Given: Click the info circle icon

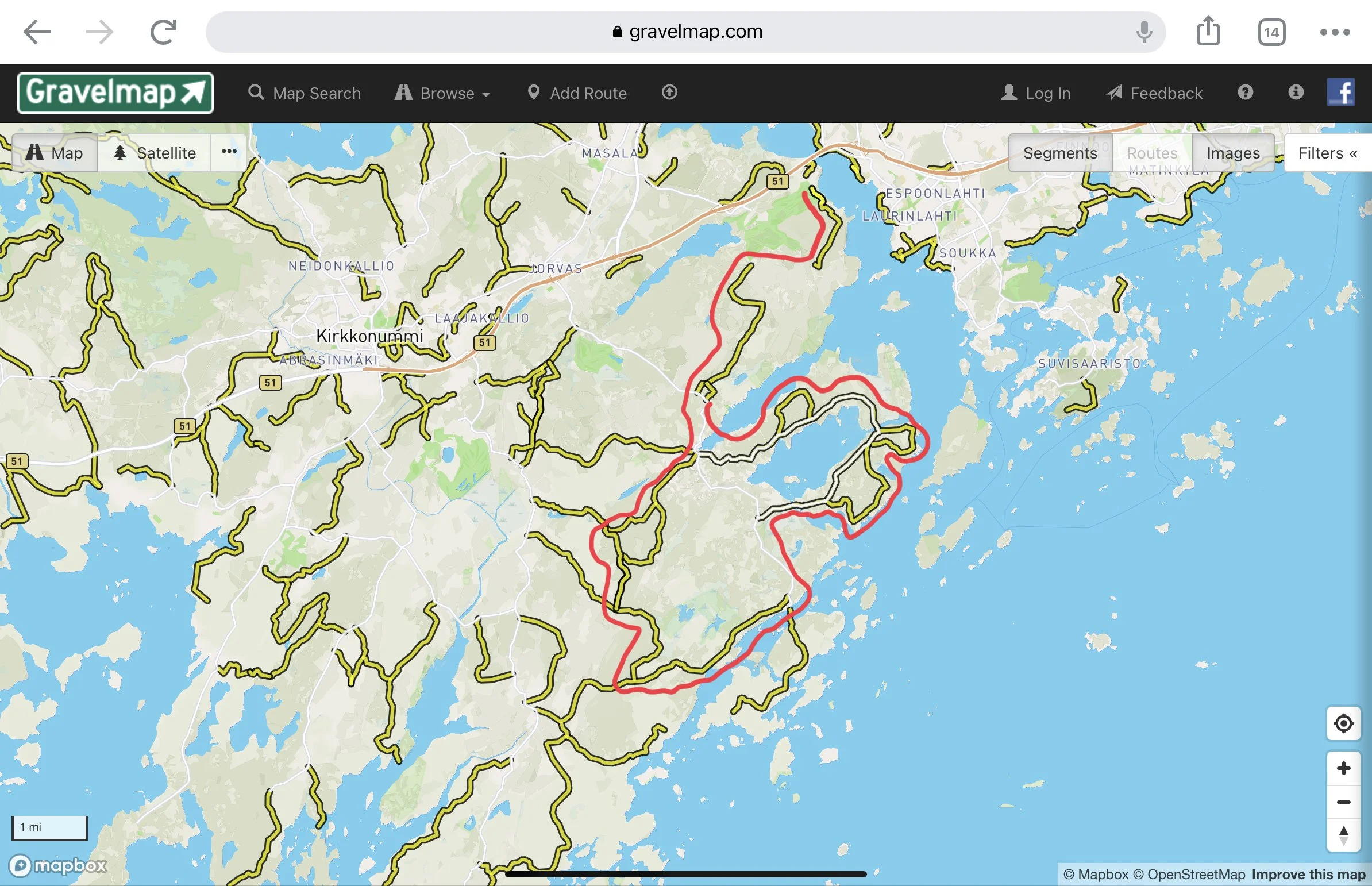Looking at the screenshot, I should (x=1296, y=92).
